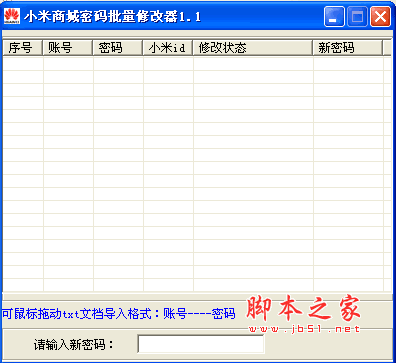Select the 密码 column header
The width and height of the screenshot is (396, 363).
(x=117, y=47)
